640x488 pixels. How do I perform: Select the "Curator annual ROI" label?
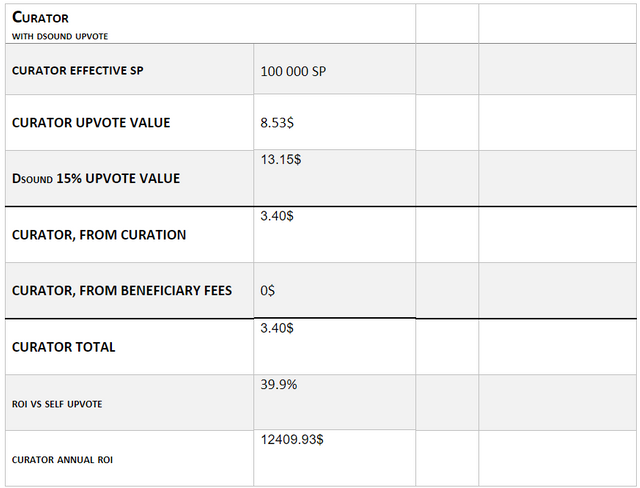[60, 460]
